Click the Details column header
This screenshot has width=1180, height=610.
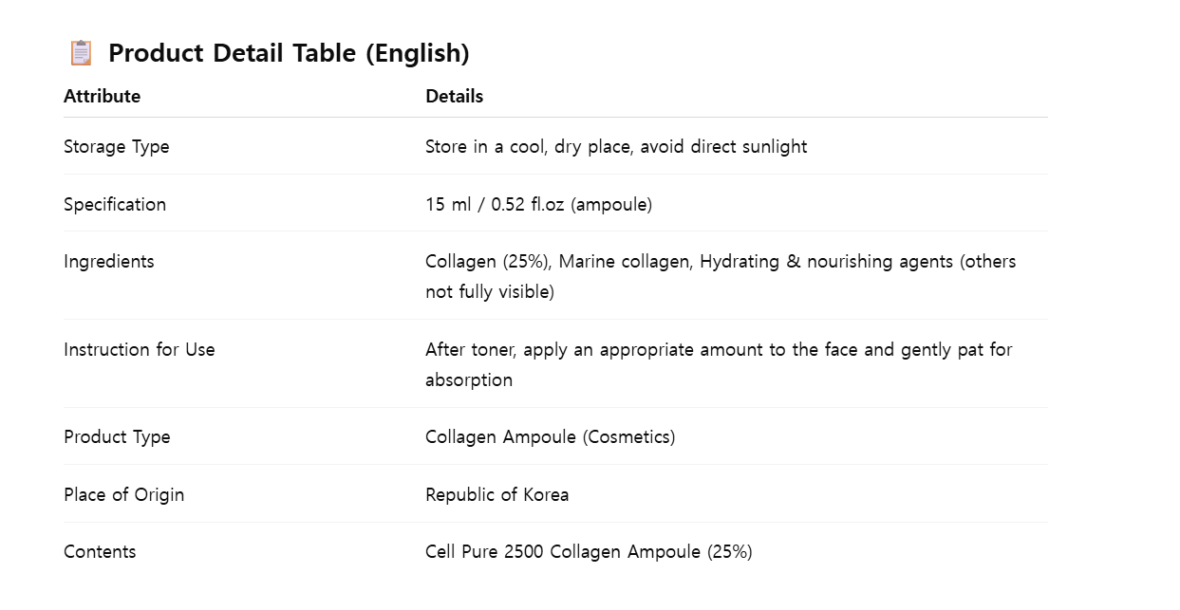click(454, 97)
